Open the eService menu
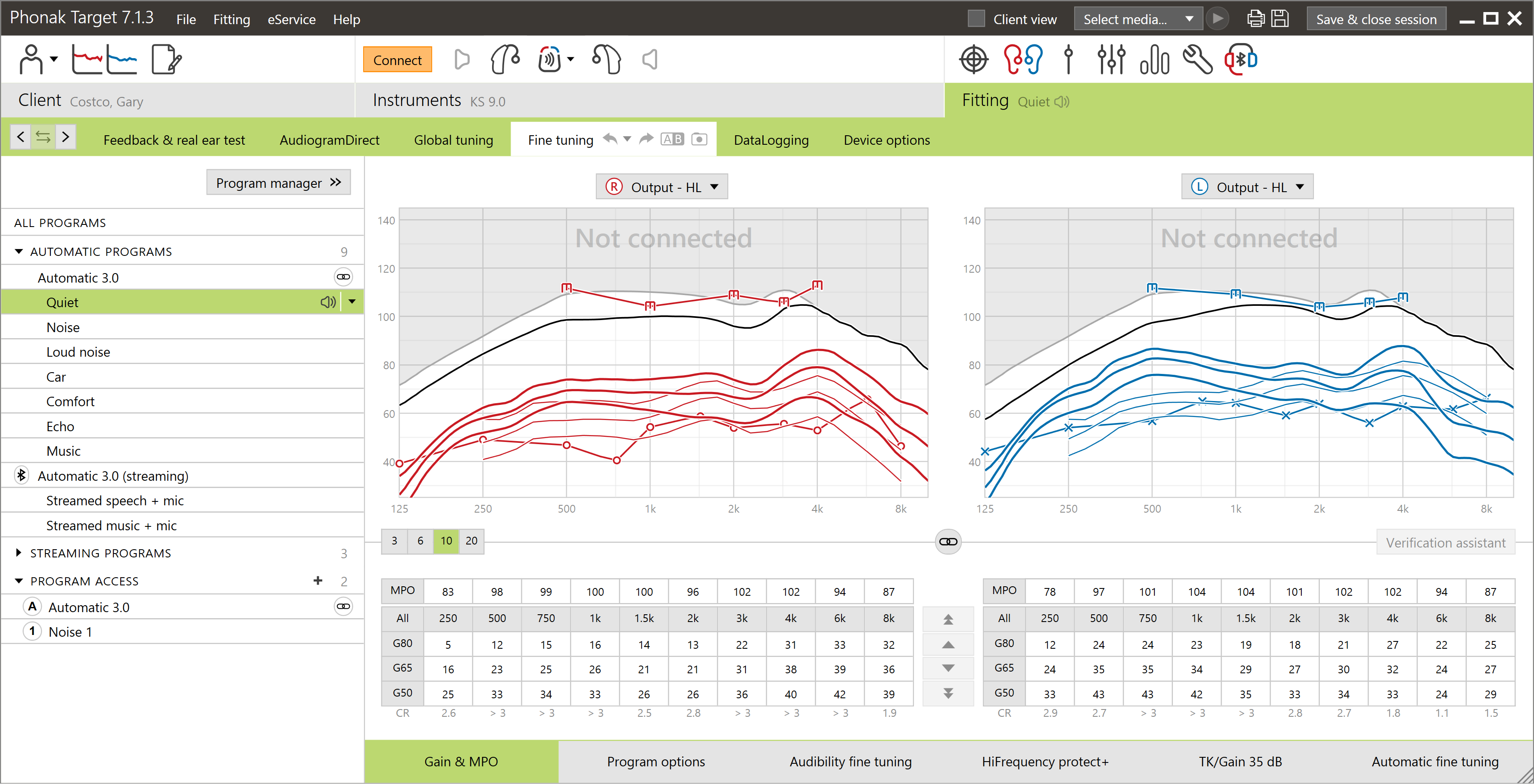 pyautogui.click(x=292, y=20)
